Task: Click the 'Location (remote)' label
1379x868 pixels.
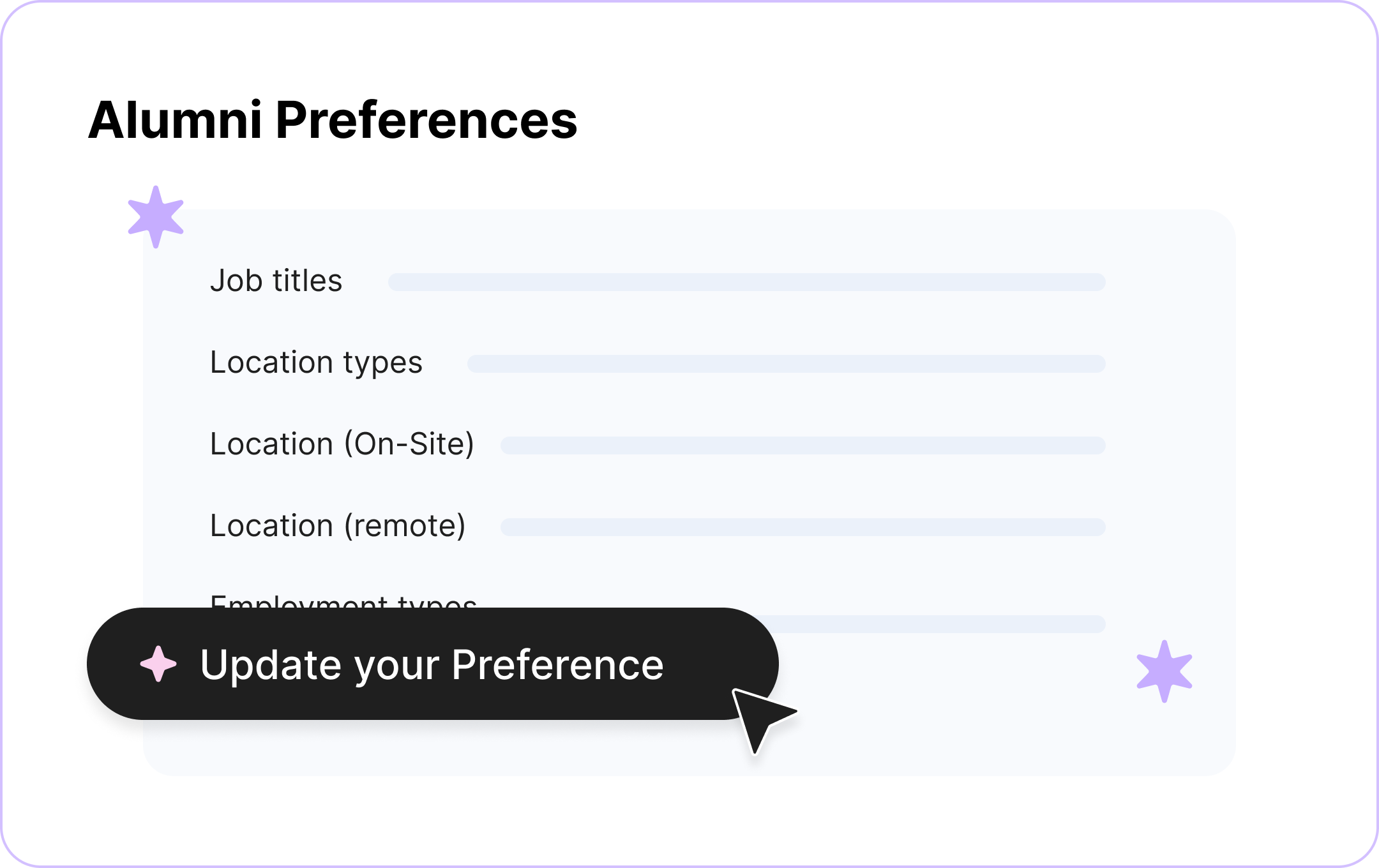Action: pos(338,526)
